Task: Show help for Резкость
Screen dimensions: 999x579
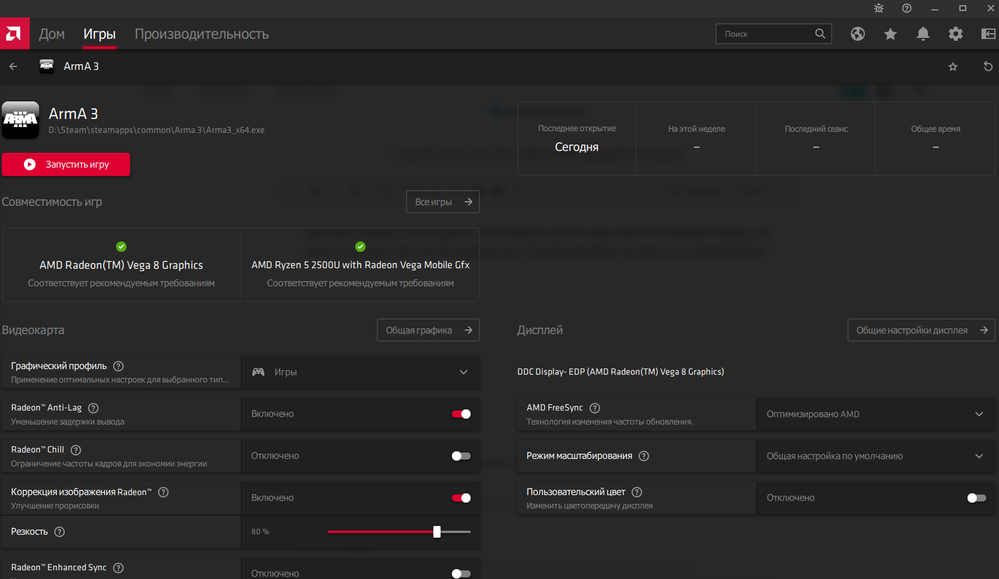Action: pos(59,532)
